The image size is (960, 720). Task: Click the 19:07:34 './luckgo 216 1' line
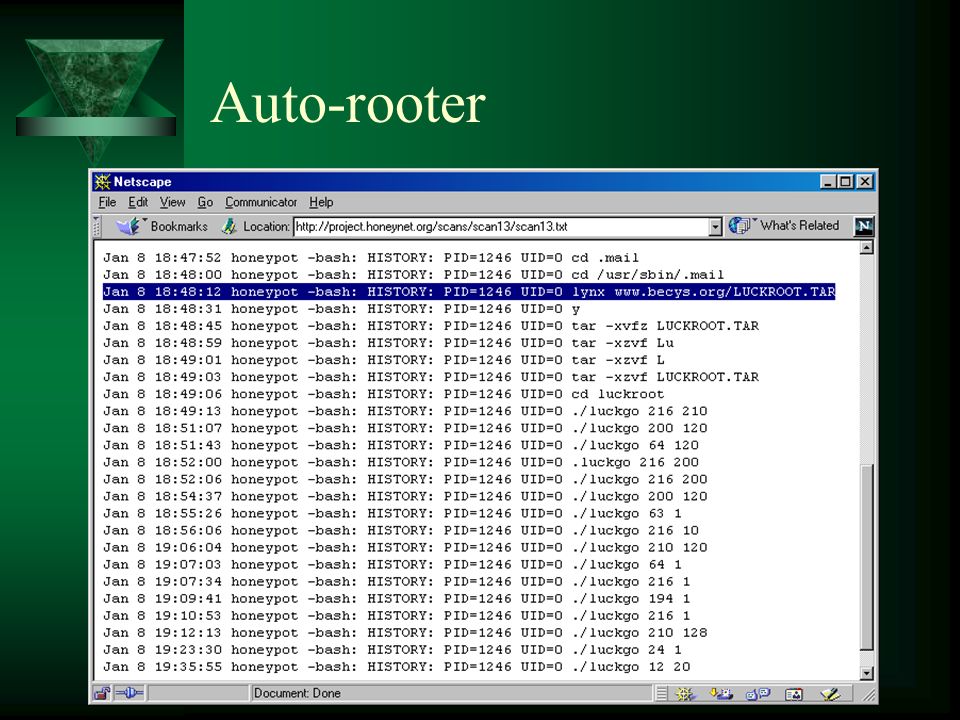click(x=397, y=582)
